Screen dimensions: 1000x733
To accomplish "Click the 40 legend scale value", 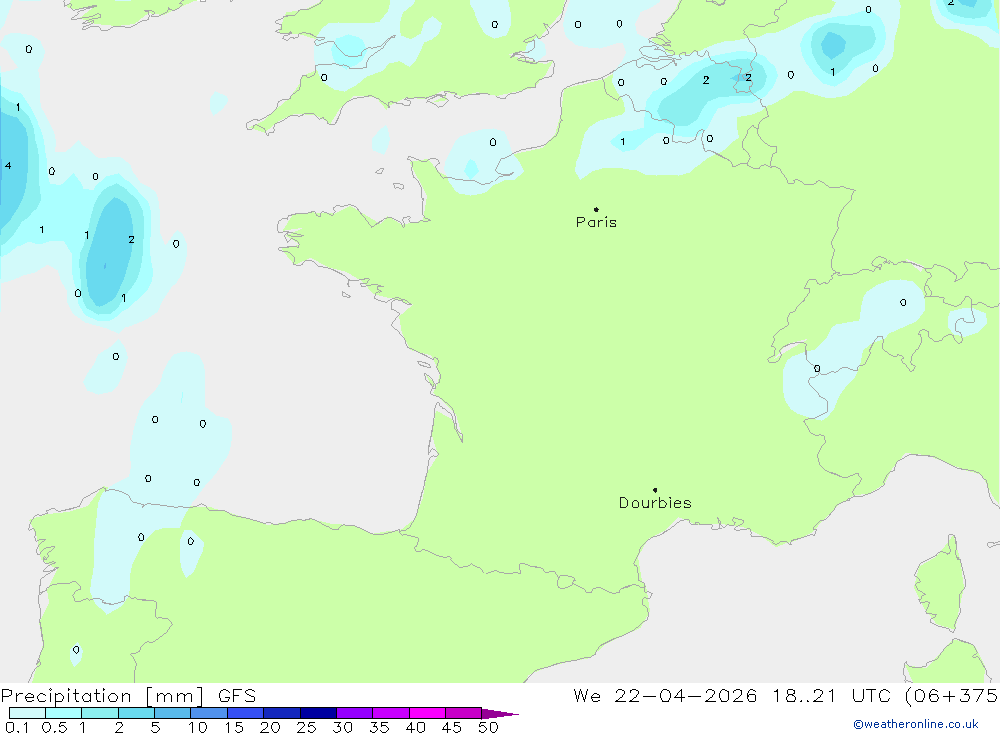I will pyautogui.click(x=416, y=727).
